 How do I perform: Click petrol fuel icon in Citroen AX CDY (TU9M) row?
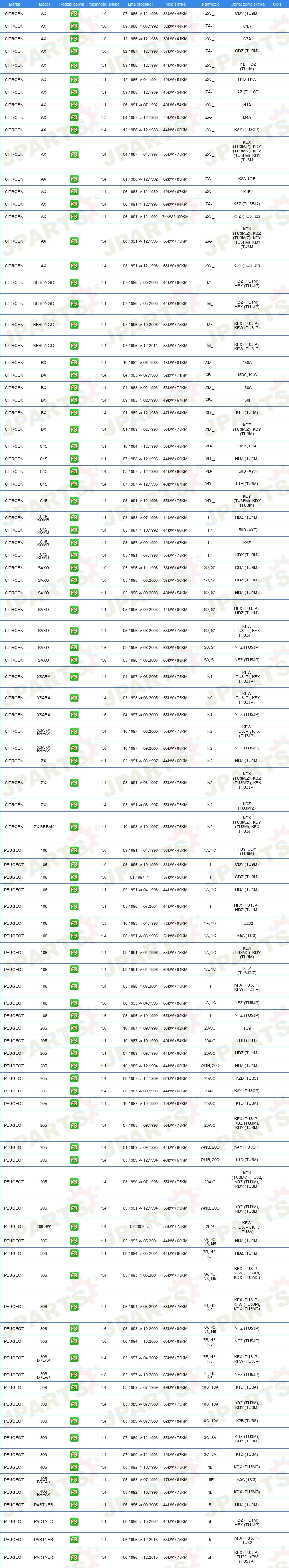point(74,13)
